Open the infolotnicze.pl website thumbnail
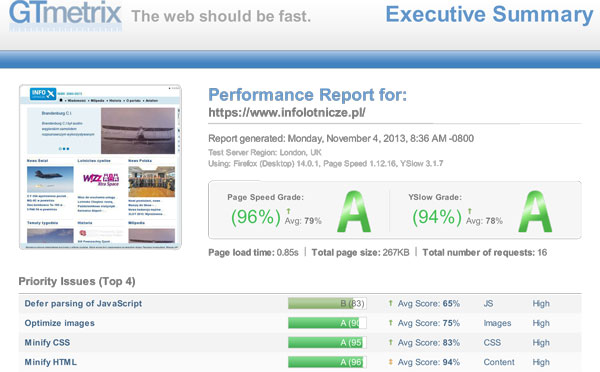Image resolution: width=600 pixels, height=372 pixels. 100,167
